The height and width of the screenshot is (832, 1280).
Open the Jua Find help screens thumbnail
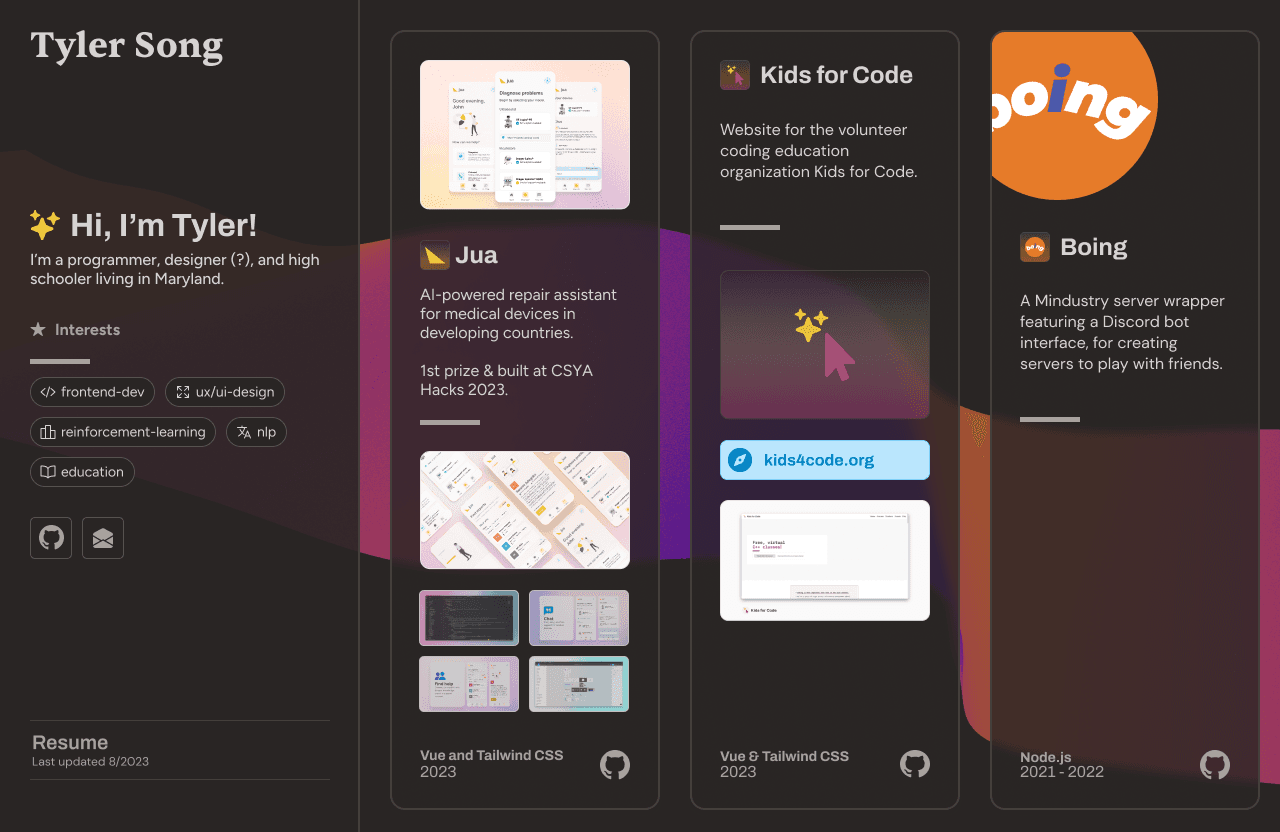pos(469,684)
